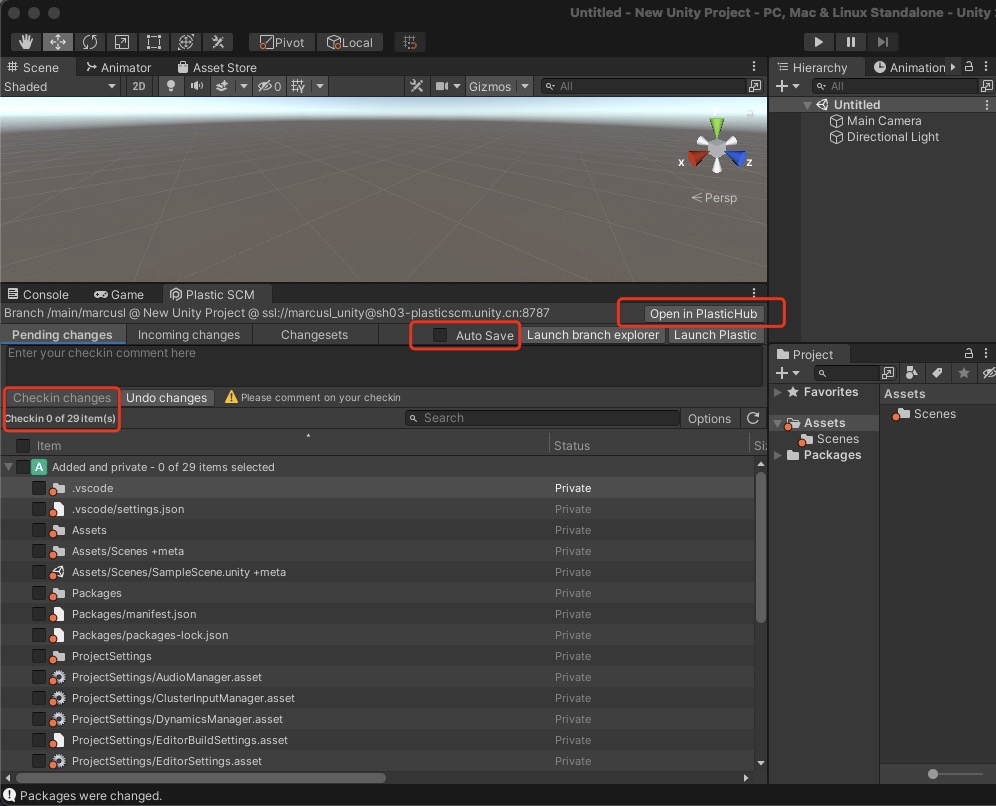The image size is (996, 806).
Task: Open Animation tab
Action: coord(910,67)
